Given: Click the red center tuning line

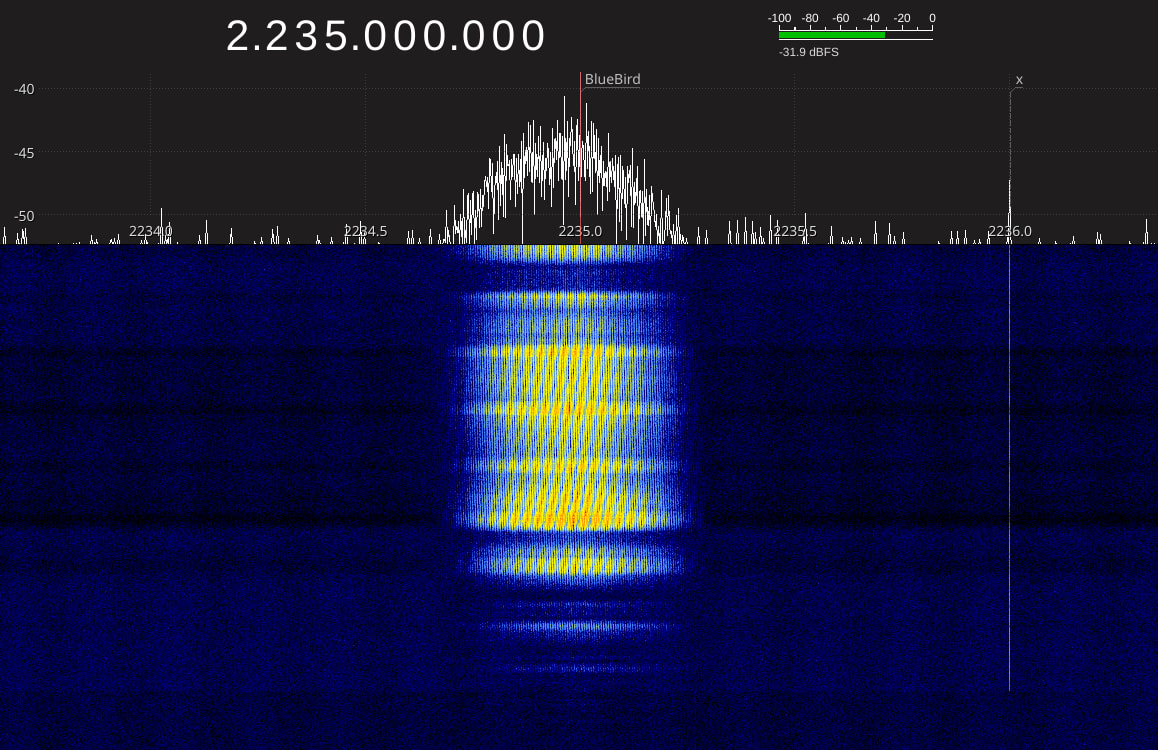Looking at the screenshot, I should 580,158.
